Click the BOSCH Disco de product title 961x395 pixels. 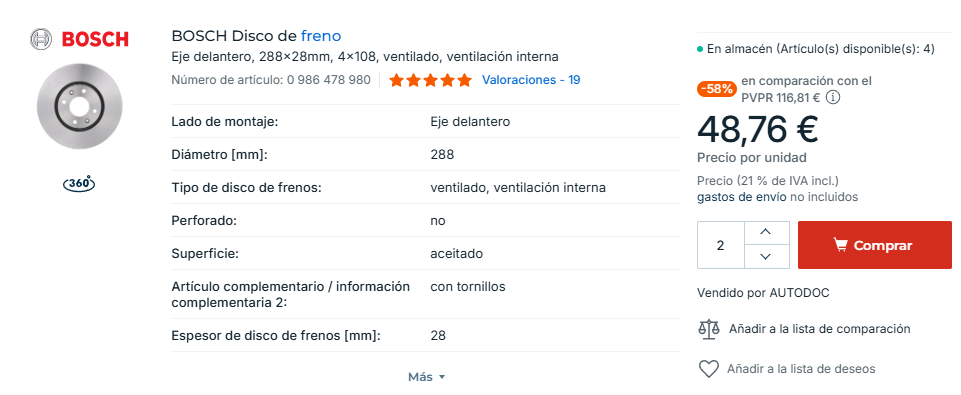235,36
